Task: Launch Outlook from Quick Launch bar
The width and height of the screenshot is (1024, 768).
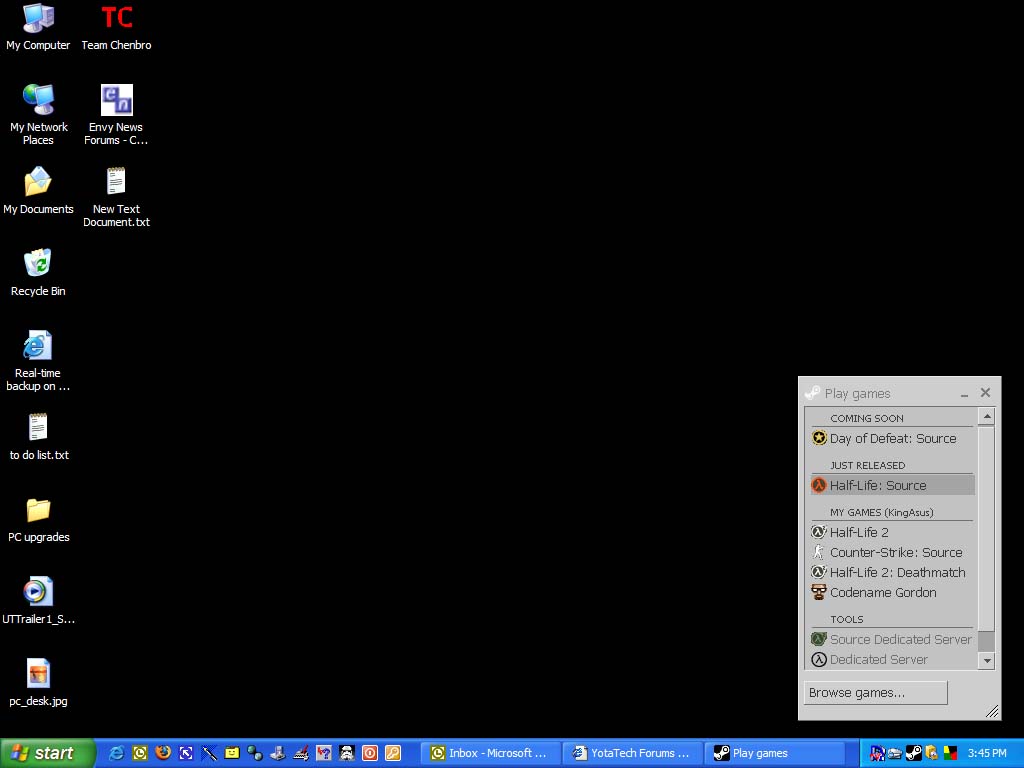Action: click(x=140, y=753)
